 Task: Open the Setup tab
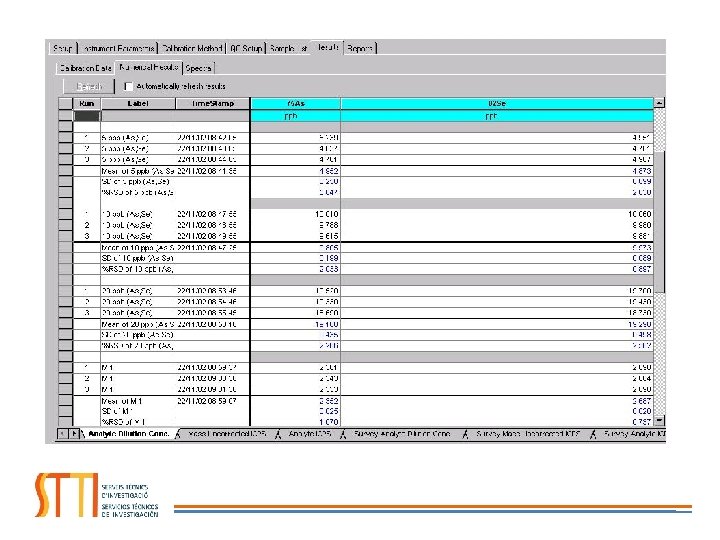(63, 48)
